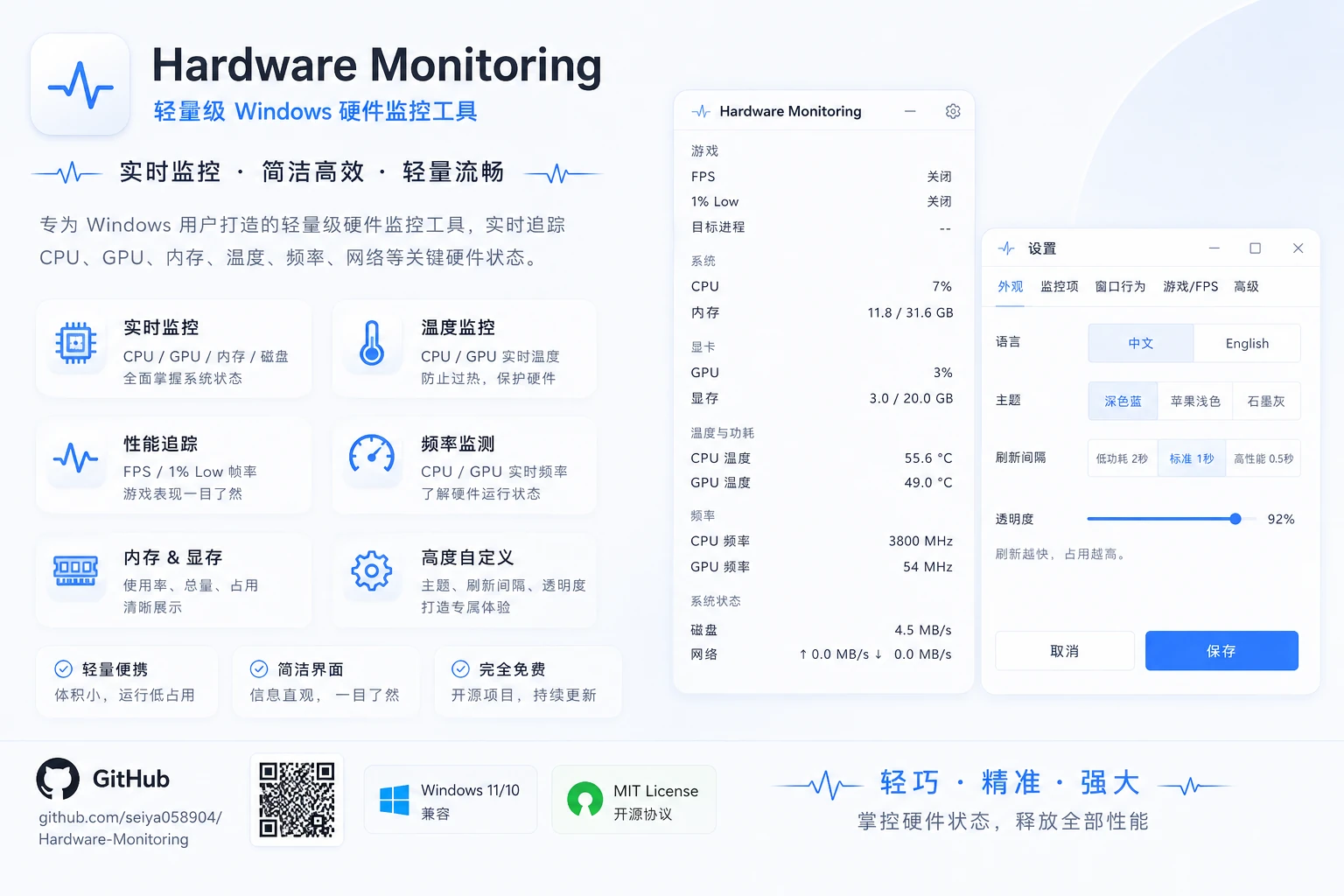Click the thermometer icon for 温度监控
The height and width of the screenshot is (896, 1344).
point(372,343)
